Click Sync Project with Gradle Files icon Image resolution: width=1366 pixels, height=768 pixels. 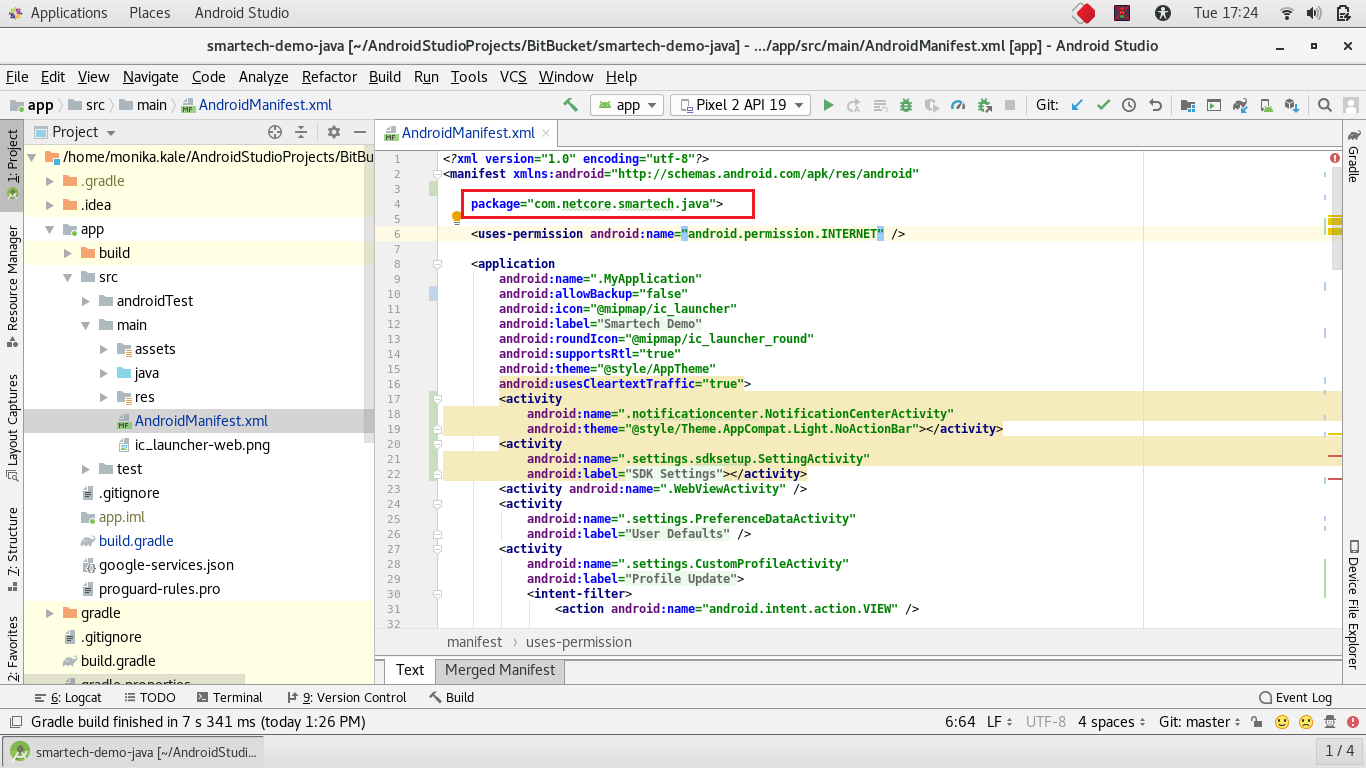tap(1240, 105)
